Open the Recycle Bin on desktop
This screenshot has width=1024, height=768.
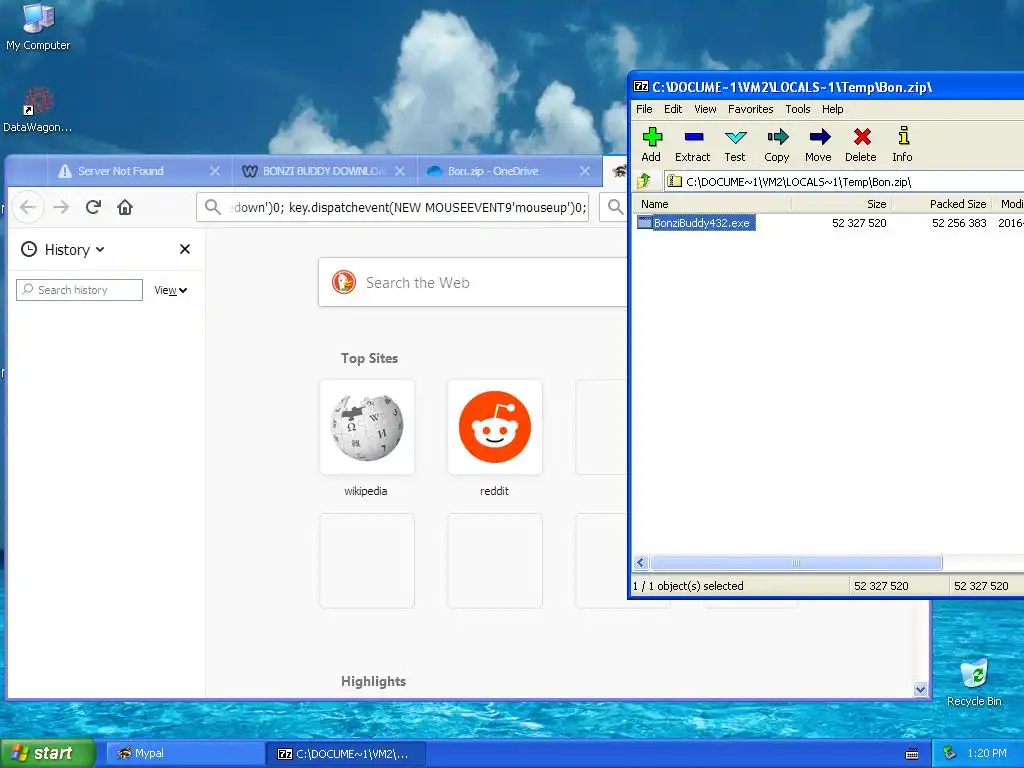[974, 682]
